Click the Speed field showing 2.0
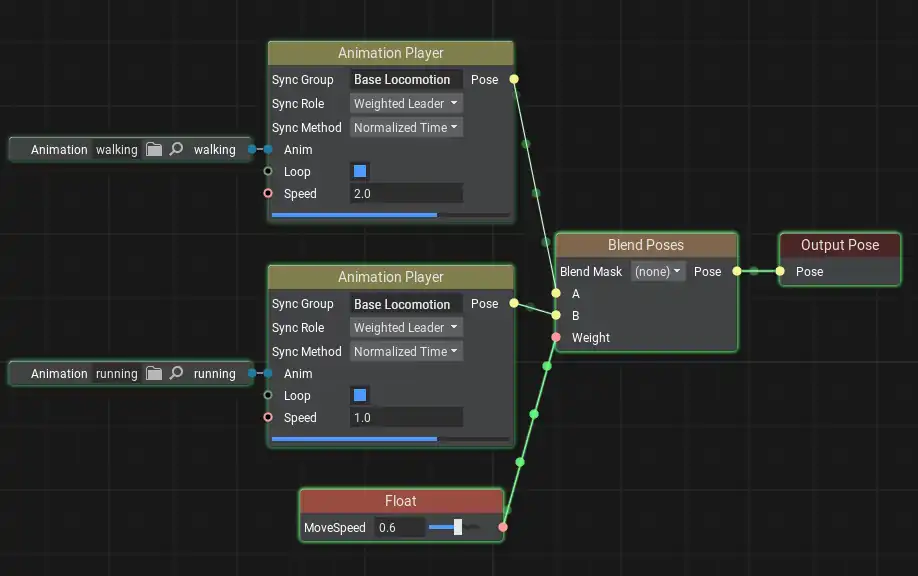This screenshot has width=918, height=576. point(406,194)
